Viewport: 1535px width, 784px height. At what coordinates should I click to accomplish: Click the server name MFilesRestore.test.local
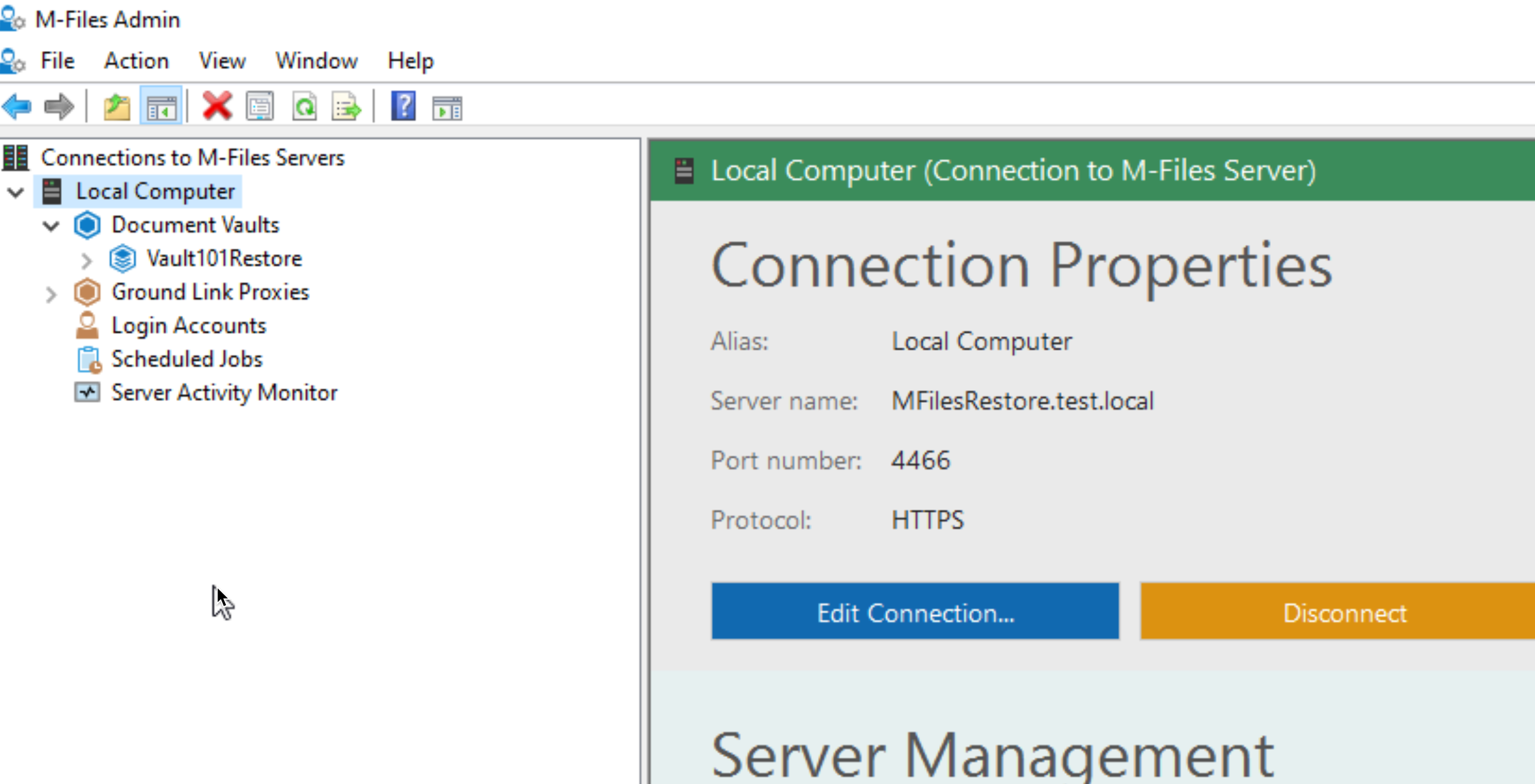[1023, 401]
